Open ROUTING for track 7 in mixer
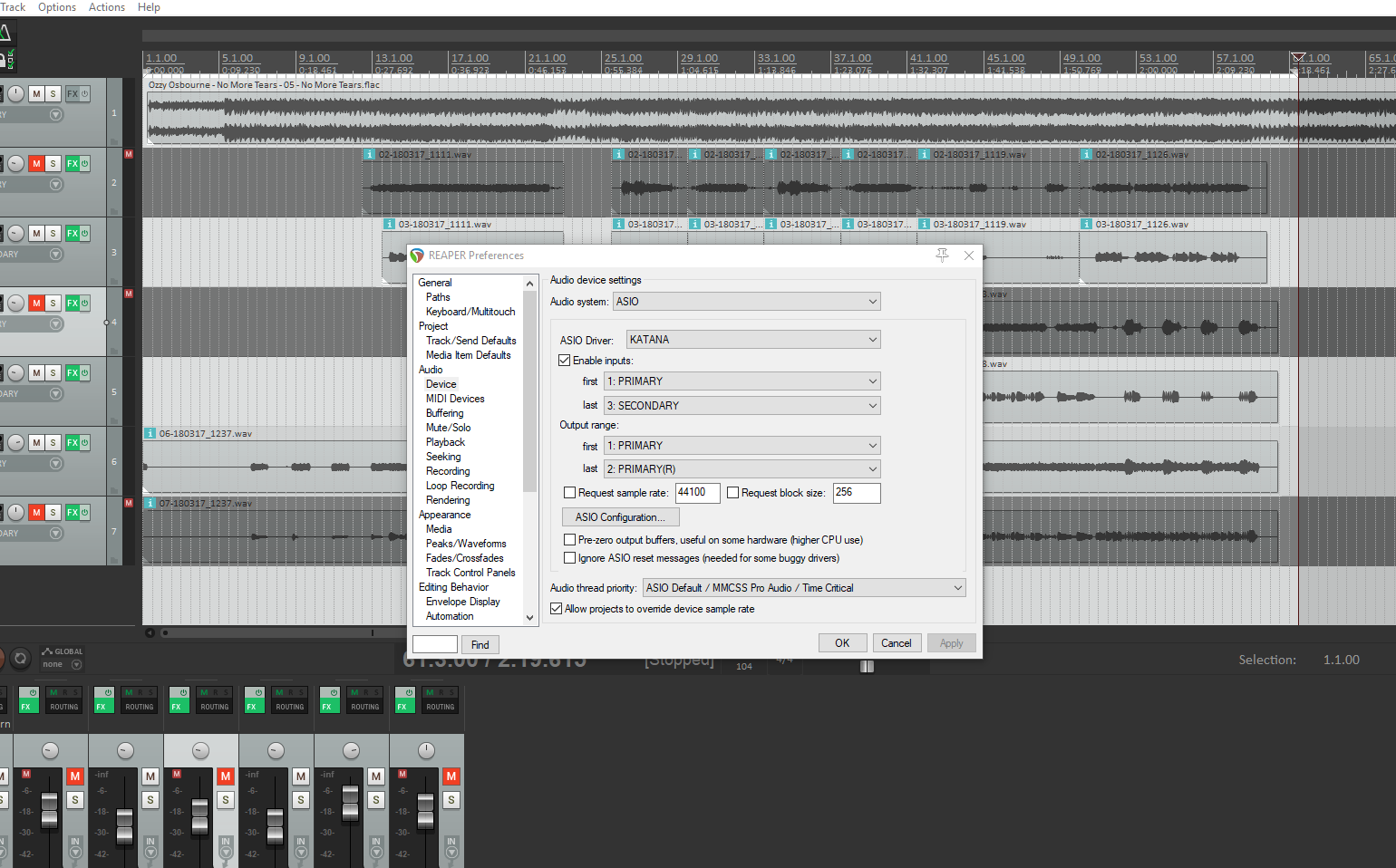Screen dimensions: 1396x868 (x=440, y=707)
